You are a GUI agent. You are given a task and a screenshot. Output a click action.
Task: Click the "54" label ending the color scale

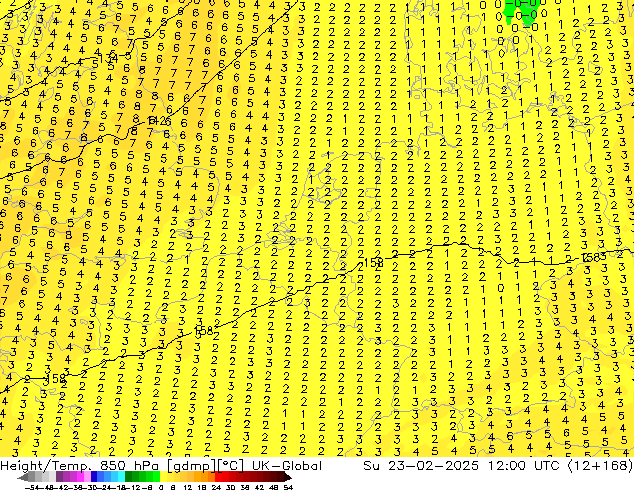click(288, 487)
